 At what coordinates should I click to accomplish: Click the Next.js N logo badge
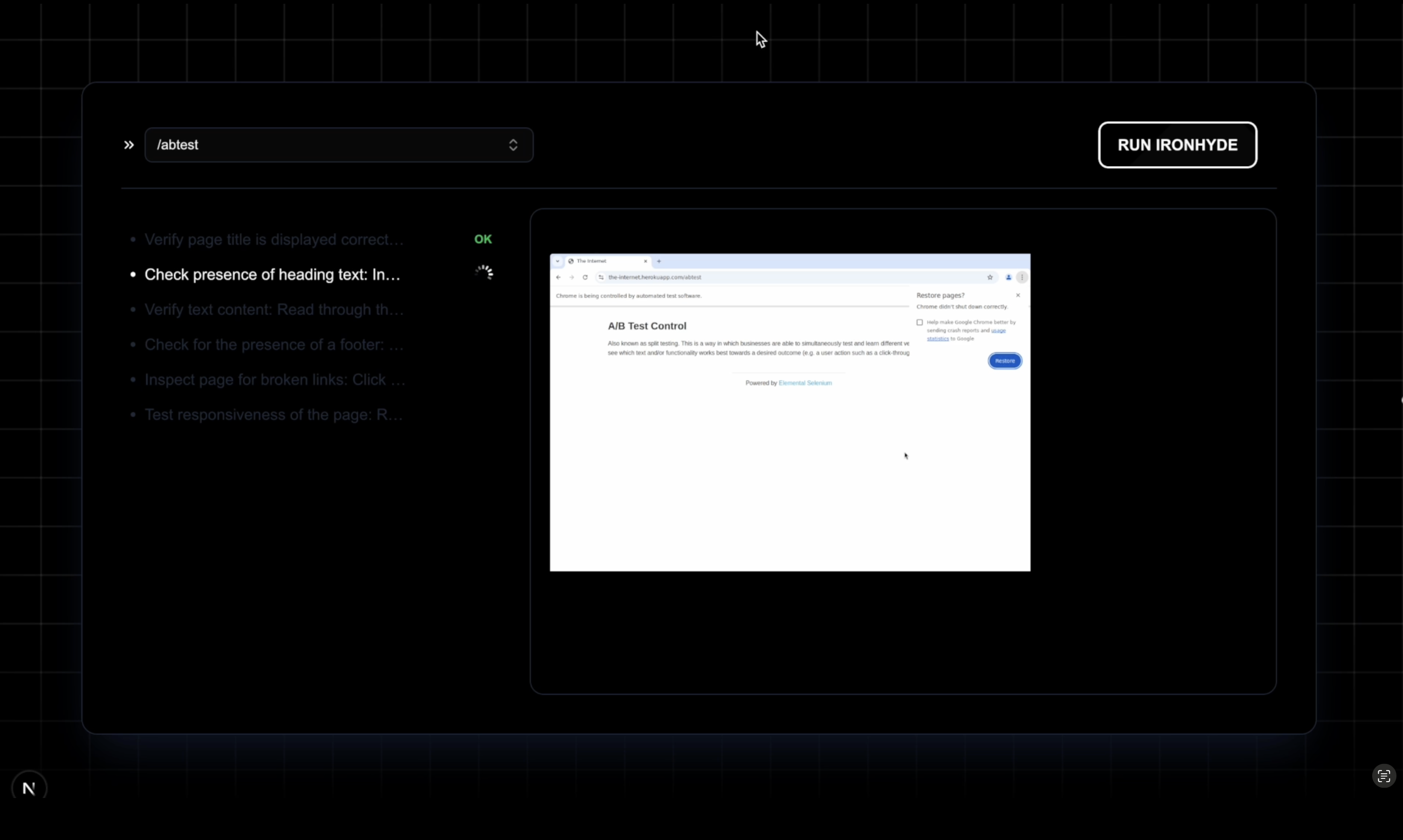pos(29,787)
